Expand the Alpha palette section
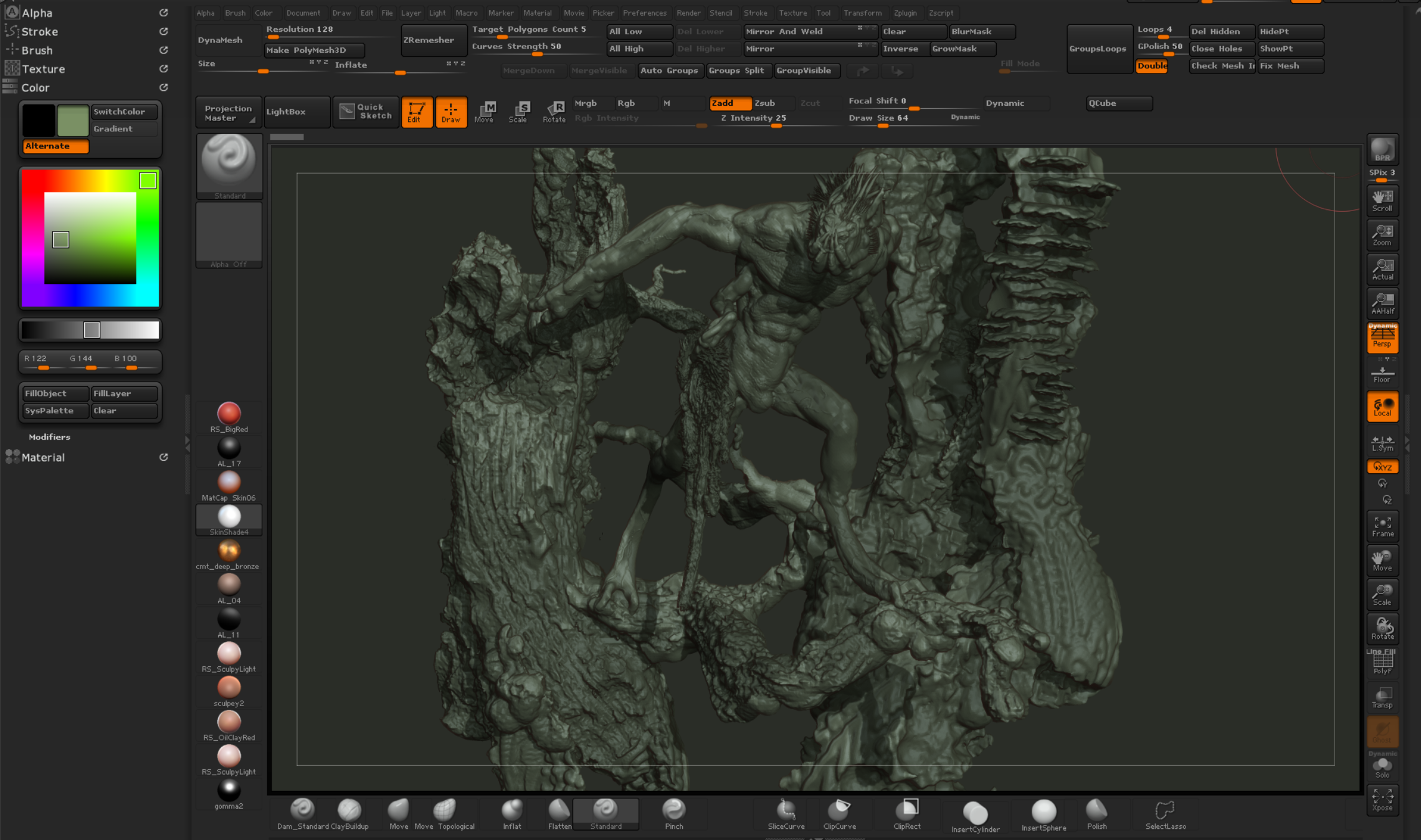Screen dimensions: 1421x840 point(37,12)
